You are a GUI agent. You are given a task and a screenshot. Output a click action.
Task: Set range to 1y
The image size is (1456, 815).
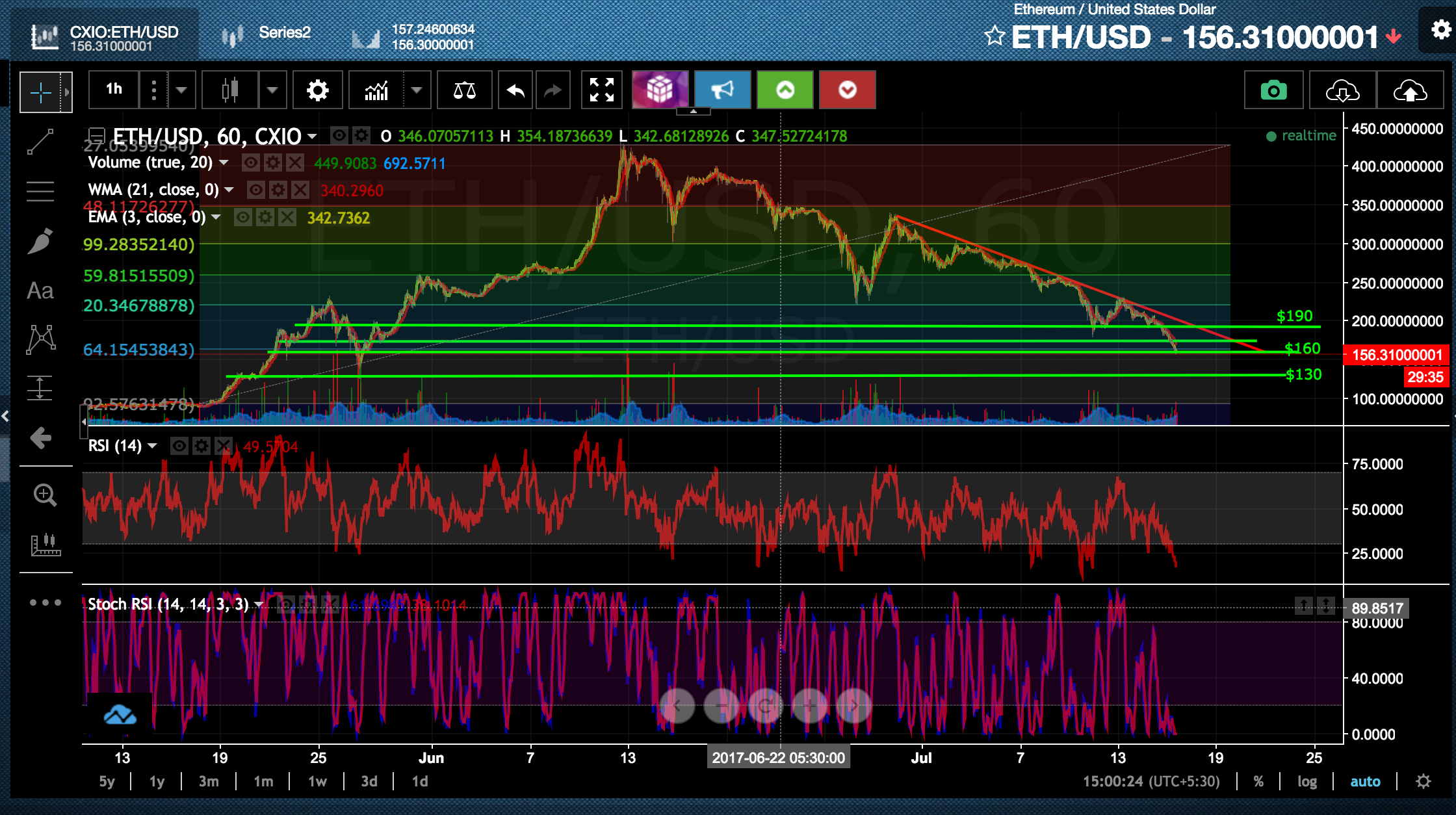157,781
